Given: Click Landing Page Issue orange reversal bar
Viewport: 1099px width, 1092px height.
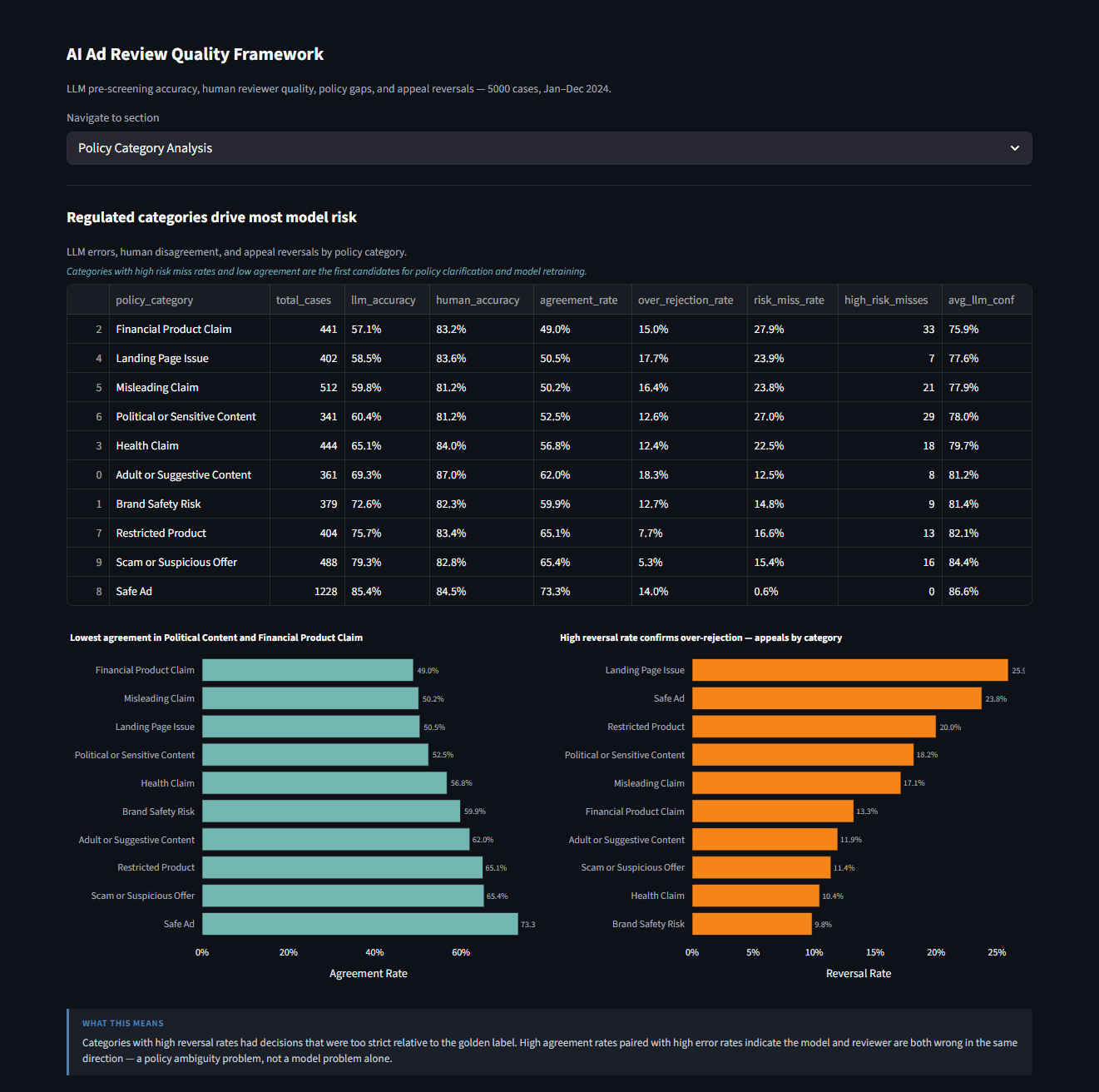Looking at the screenshot, I should pyautogui.click(x=850, y=670).
